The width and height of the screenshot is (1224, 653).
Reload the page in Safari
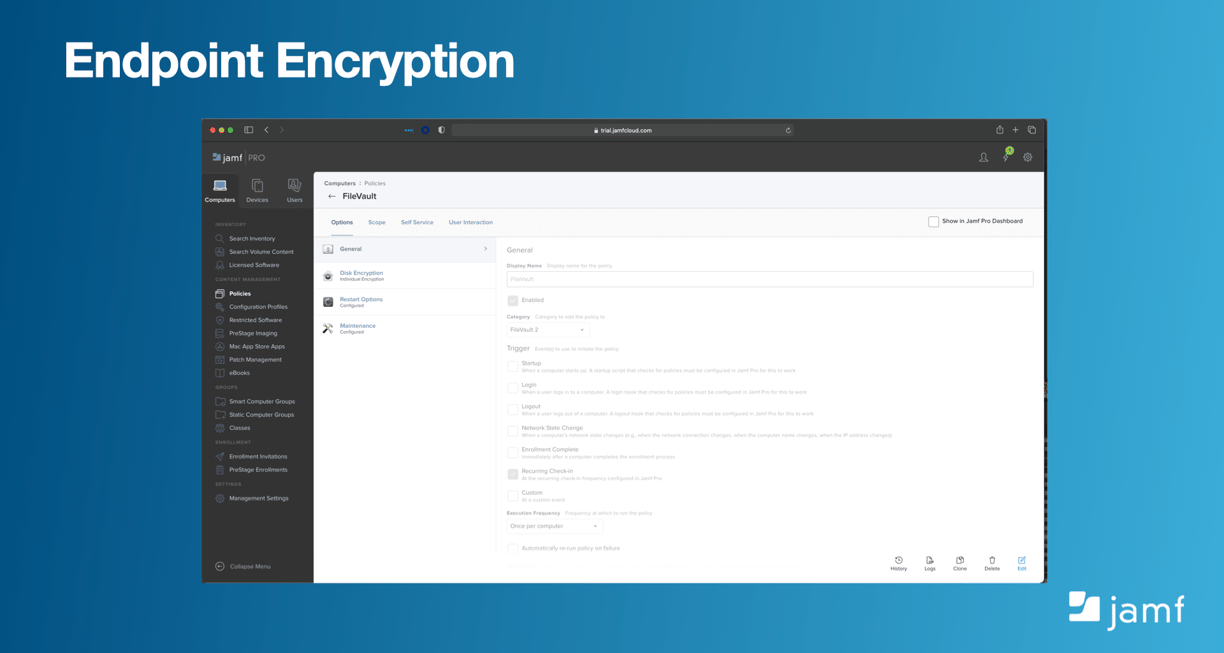[x=788, y=130]
